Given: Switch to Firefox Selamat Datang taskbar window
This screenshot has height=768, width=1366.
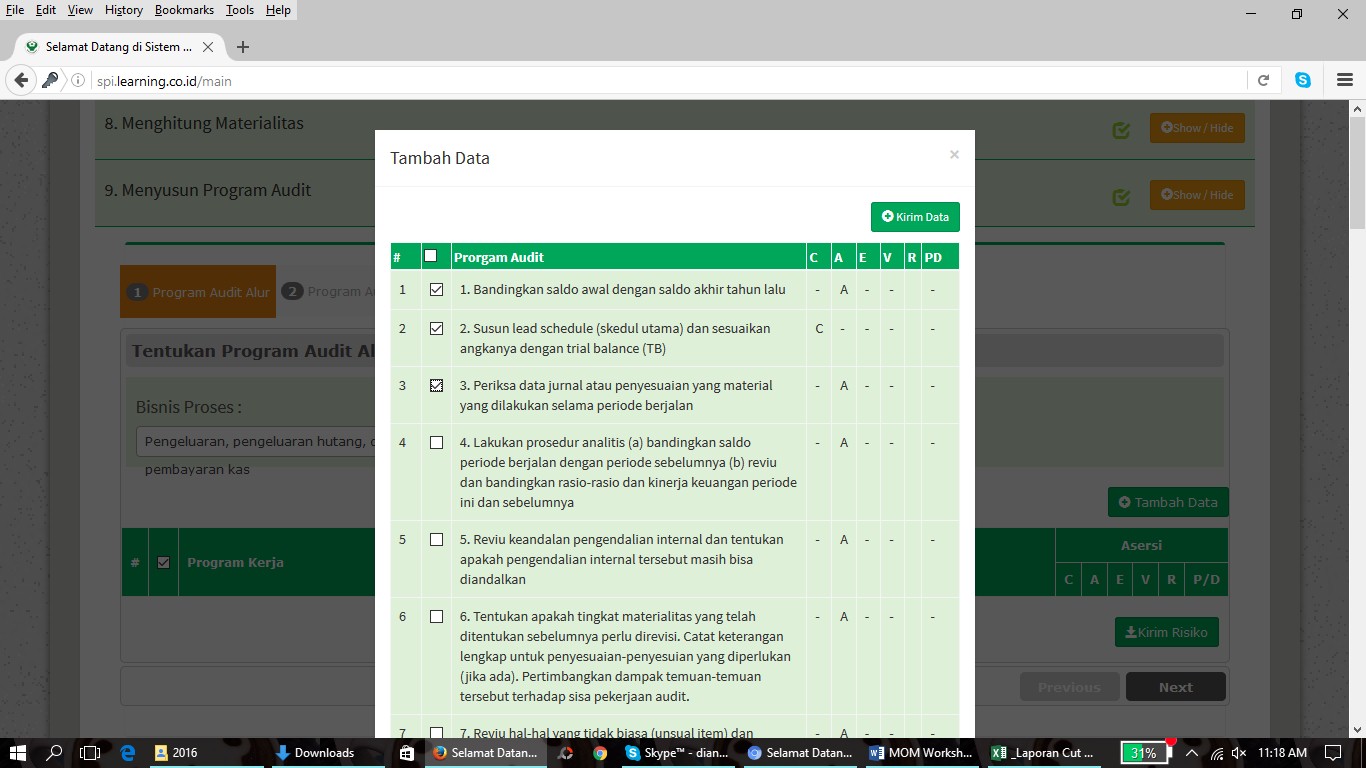Looking at the screenshot, I should pyautogui.click(x=486, y=752).
